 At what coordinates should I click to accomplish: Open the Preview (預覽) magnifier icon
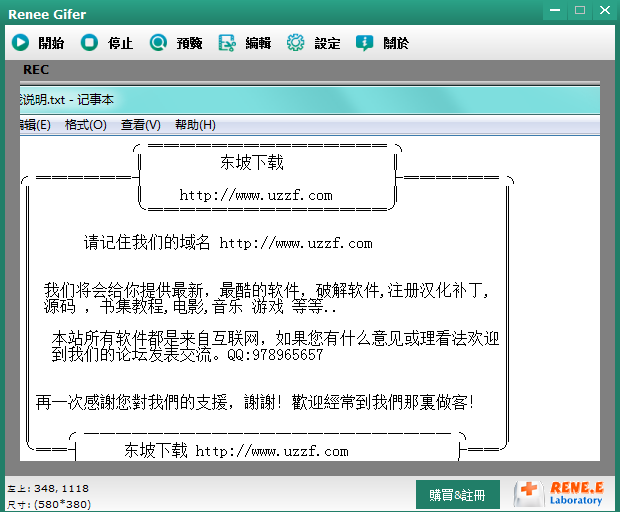point(158,43)
